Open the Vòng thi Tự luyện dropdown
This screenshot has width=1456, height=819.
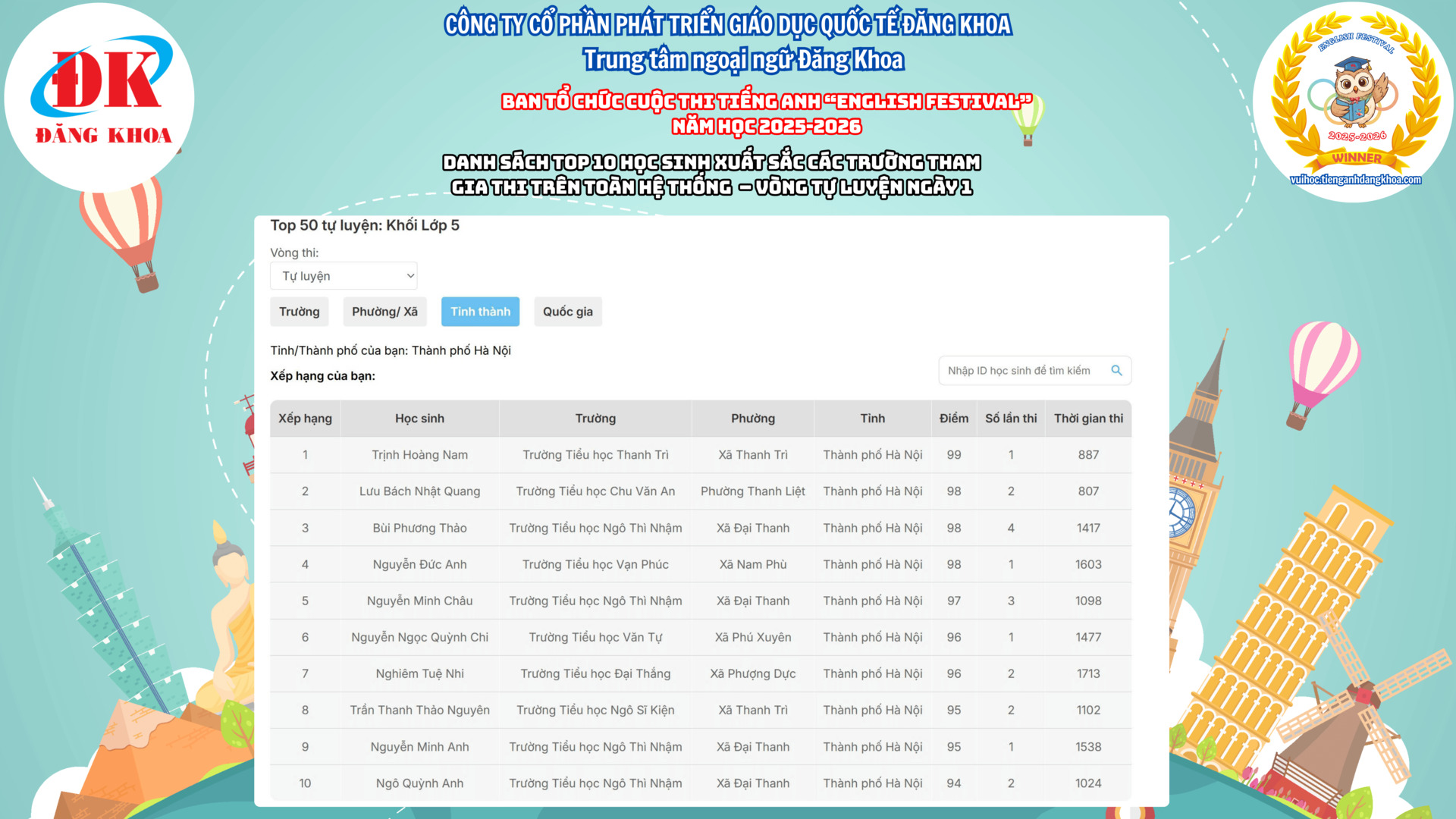[x=344, y=276]
